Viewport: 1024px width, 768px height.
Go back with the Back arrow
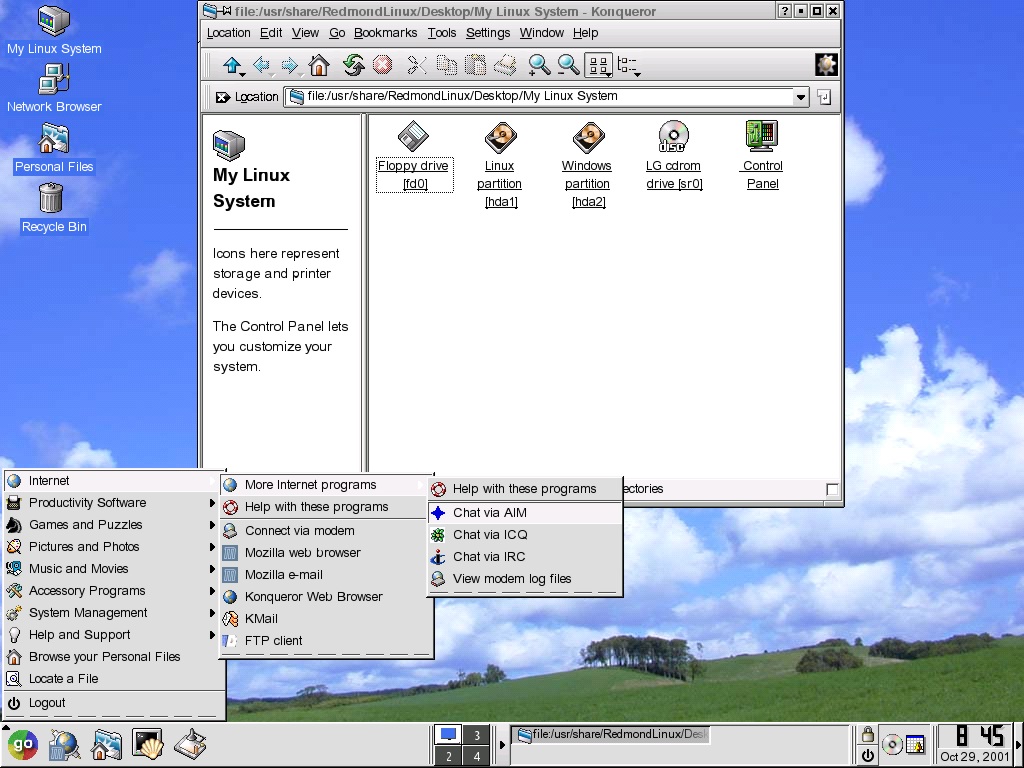[x=262, y=65]
